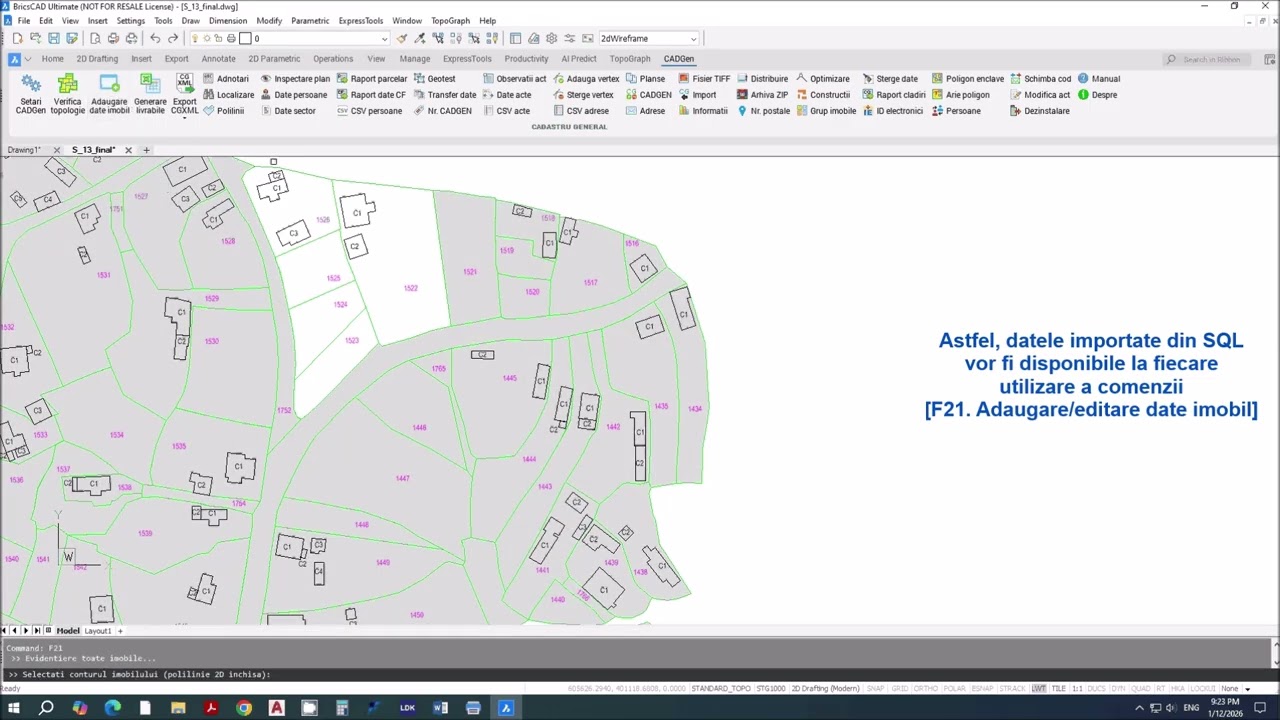Open Observatii act

click(514, 79)
